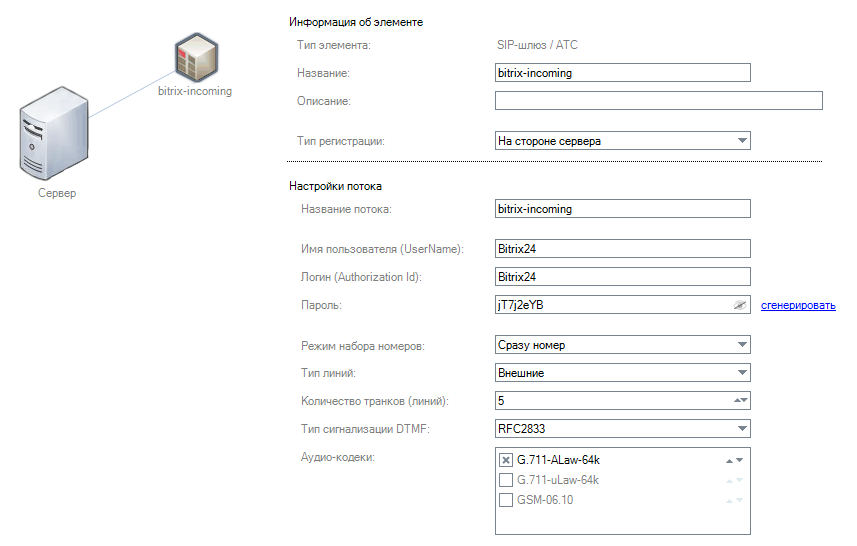Enable the G.711-uLaw-64k codec checkbox
This screenshot has width=857, height=546.
click(x=506, y=480)
